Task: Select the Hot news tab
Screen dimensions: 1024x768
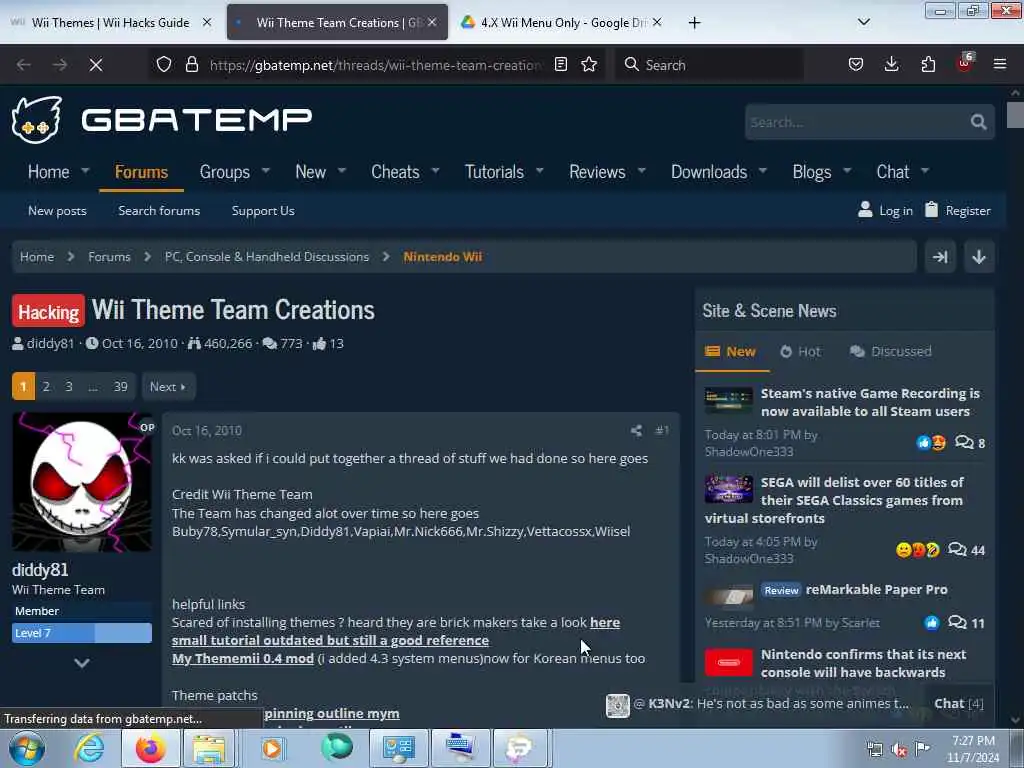Action: 800,351
